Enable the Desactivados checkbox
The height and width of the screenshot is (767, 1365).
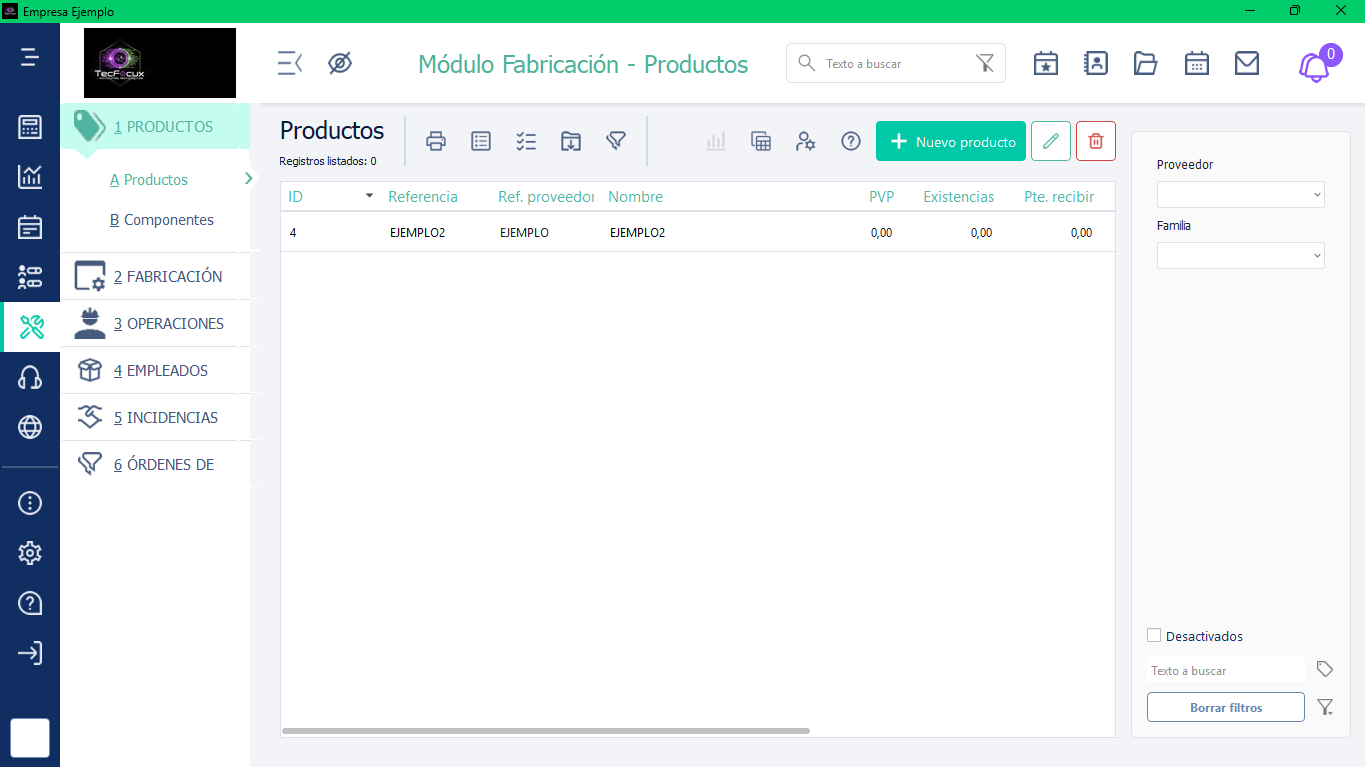[1154, 635]
